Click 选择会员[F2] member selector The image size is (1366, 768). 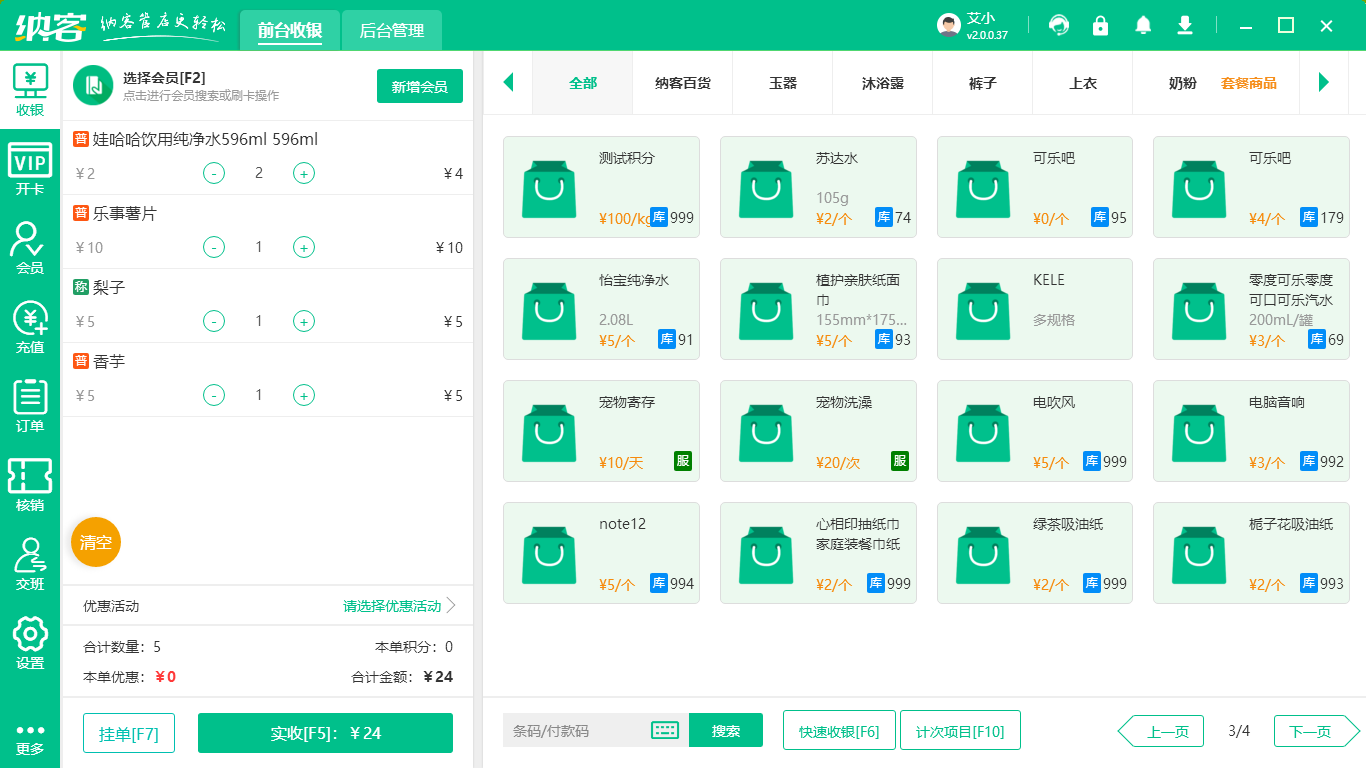(x=164, y=77)
